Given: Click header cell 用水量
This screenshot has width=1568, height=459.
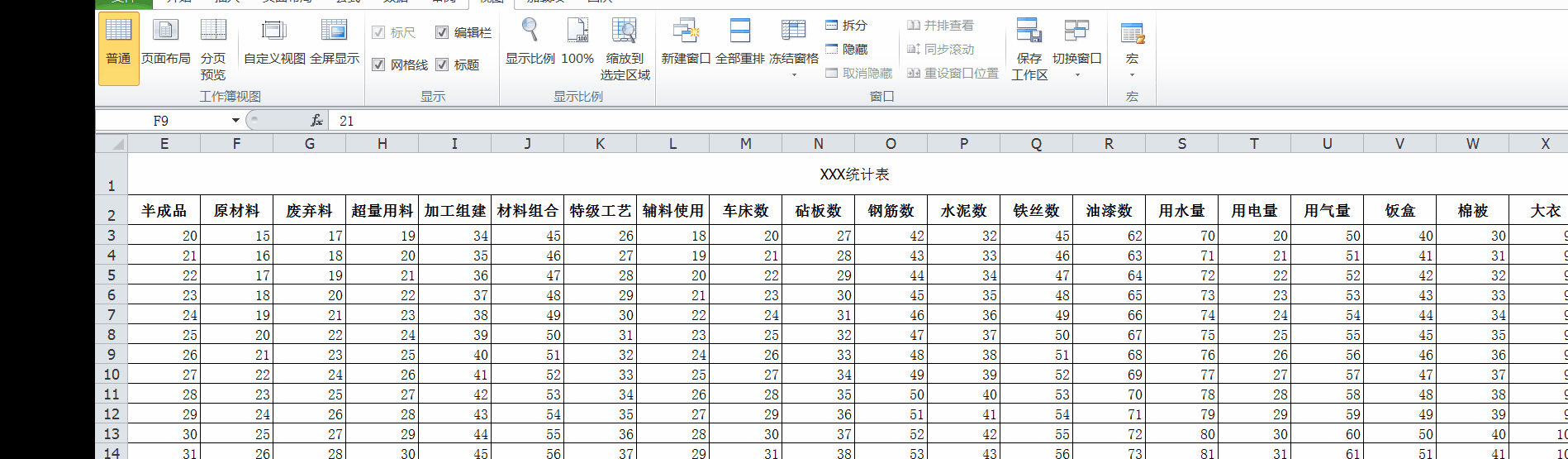Looking at the screenshot, I should (x=1182, y=211).
